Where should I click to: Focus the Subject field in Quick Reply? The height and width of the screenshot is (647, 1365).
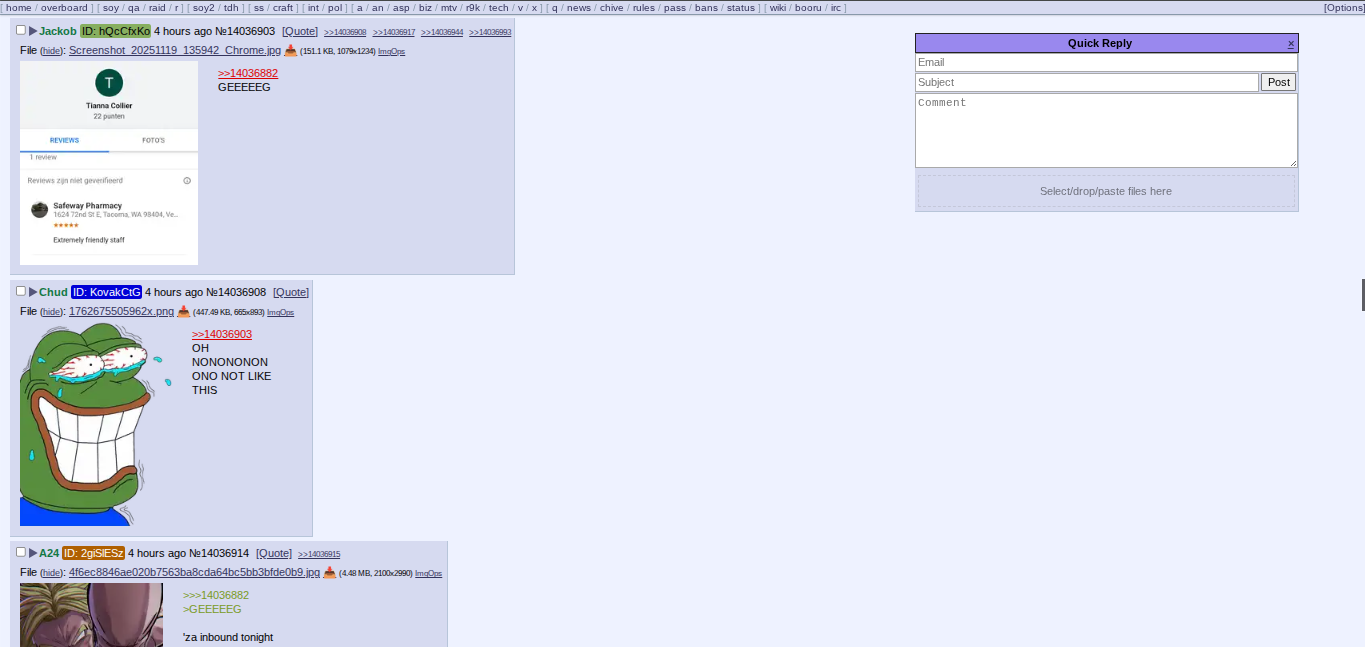(x=1087, y=82)
